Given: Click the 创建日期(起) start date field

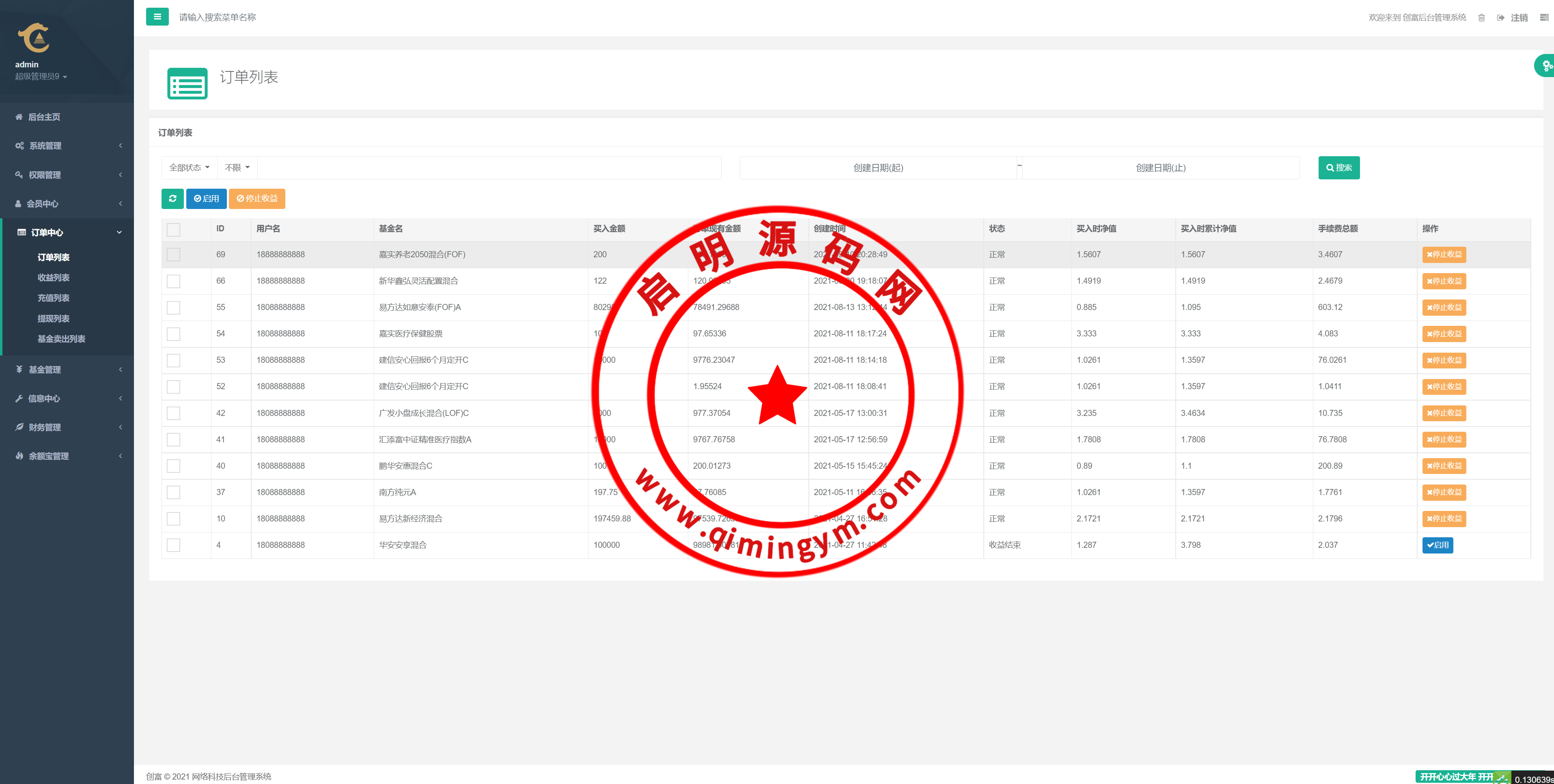Looking at the screenshot, I should point(878,168).
